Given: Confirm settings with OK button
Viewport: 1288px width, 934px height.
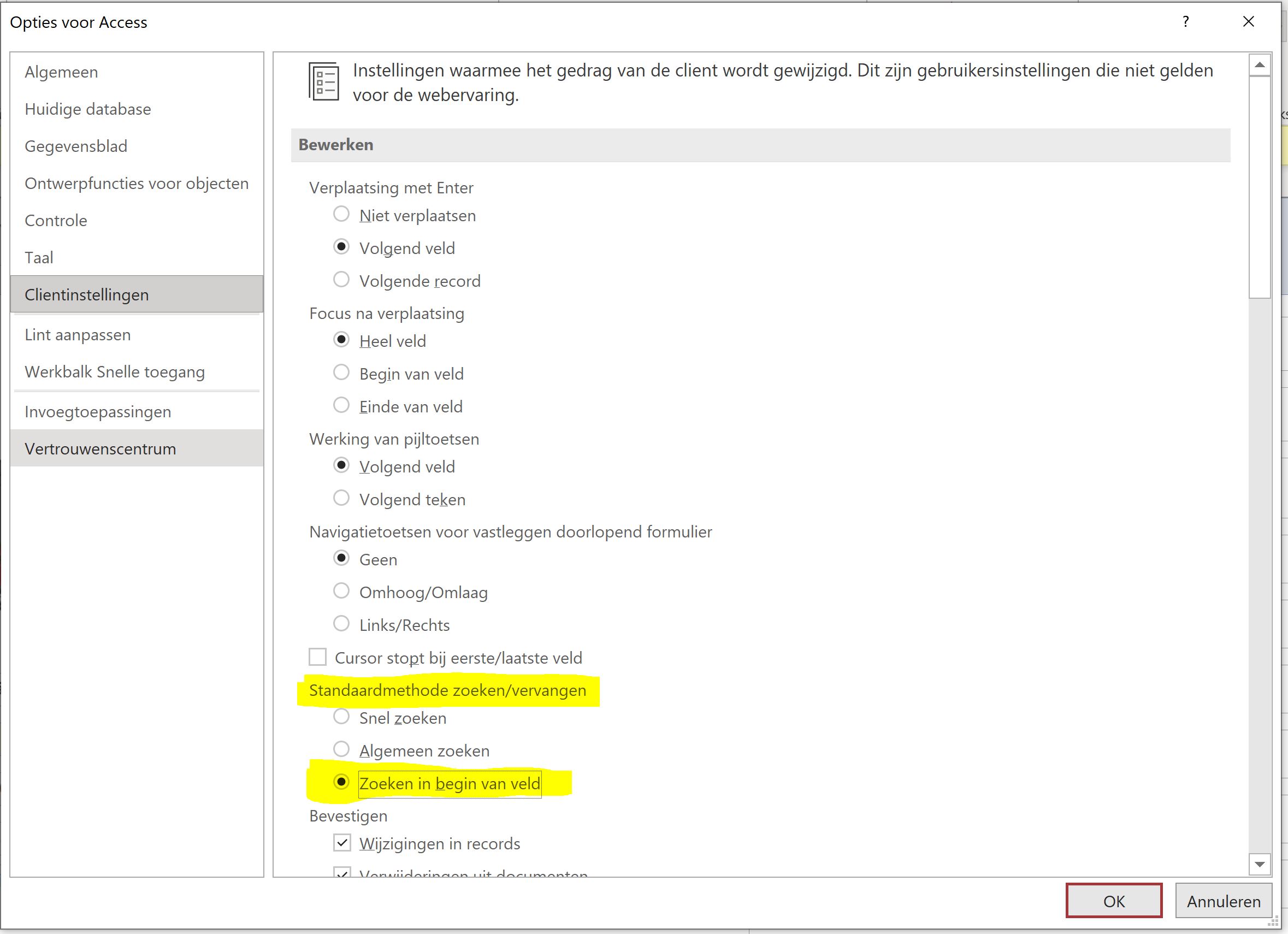Looking at the screenshot, I should pyautogui.click(x=1114, y=901).
